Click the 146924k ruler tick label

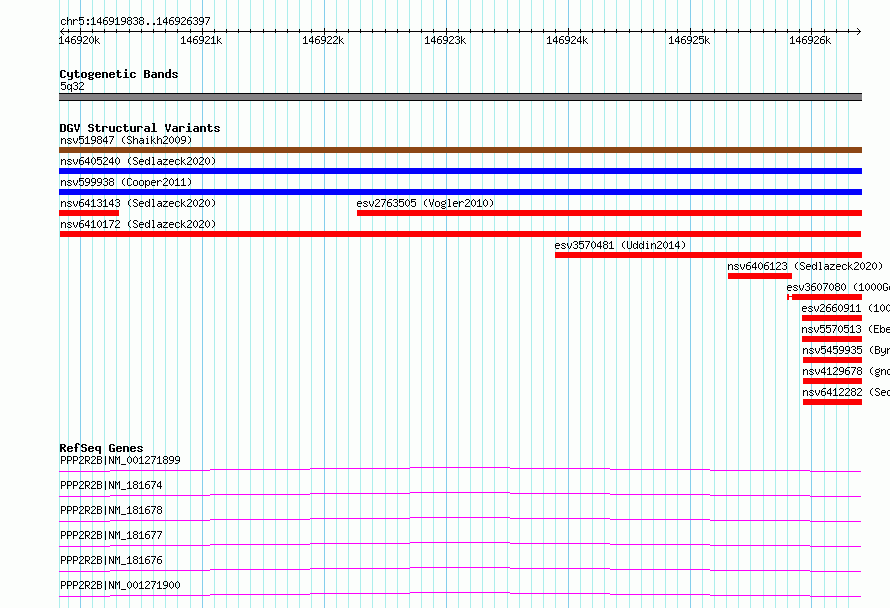tap(567, 40)
